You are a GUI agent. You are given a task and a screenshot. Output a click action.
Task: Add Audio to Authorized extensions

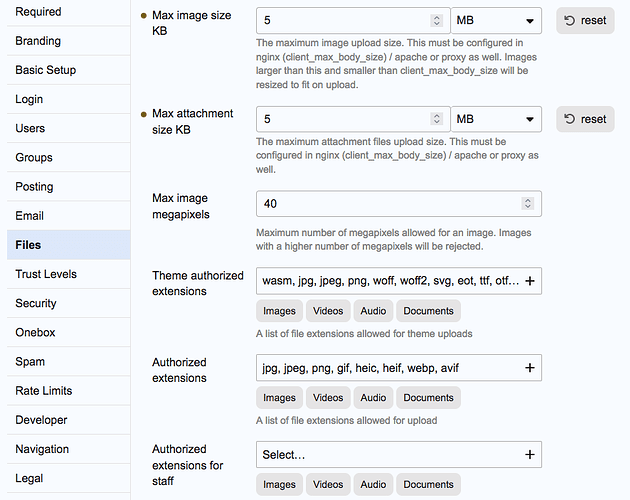pyautogui.click(x=373, y=398)
